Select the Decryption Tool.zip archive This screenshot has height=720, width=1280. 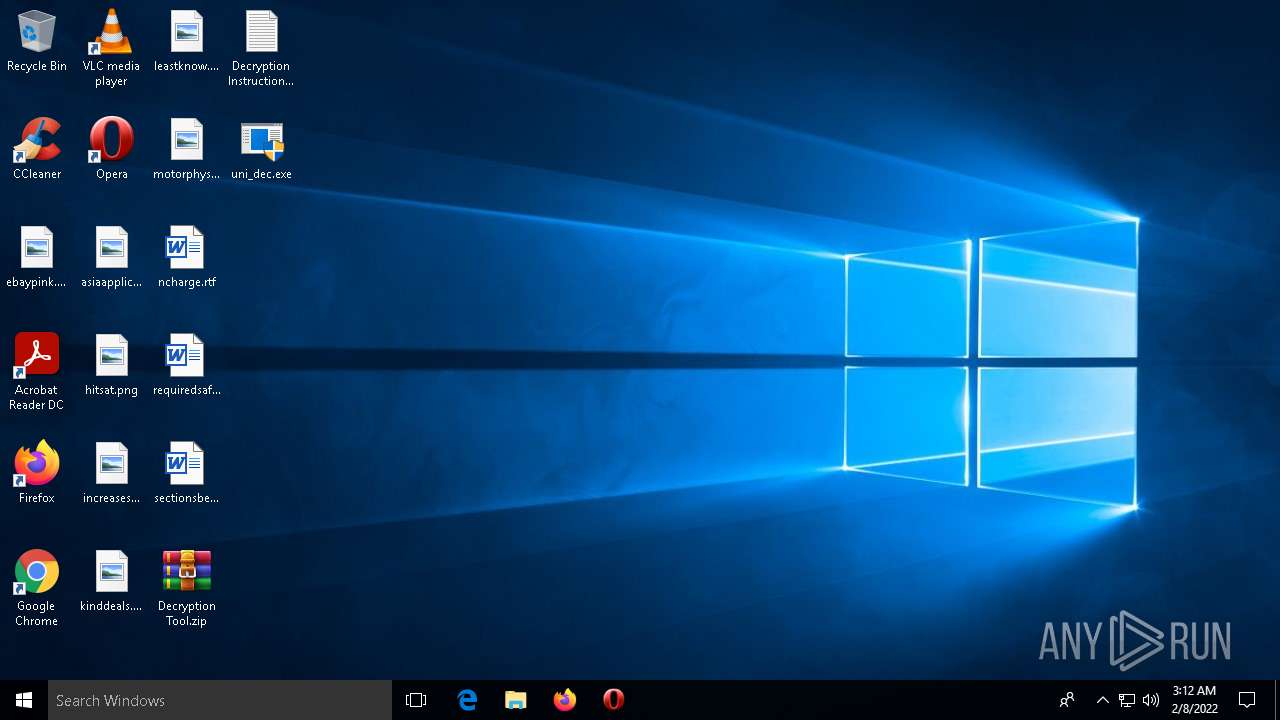tap(187, 588)
